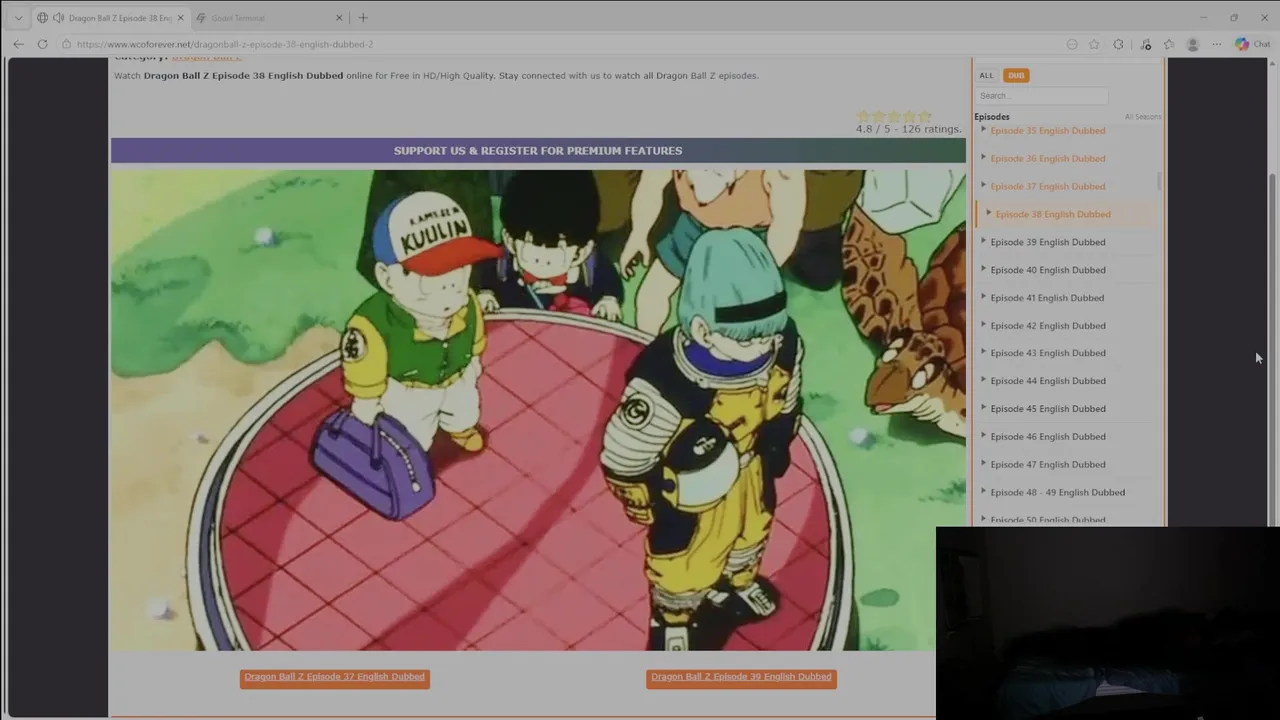Open Episode 46 English Dubbed
1280x720 pixels.
click(x=1047, y=437)
